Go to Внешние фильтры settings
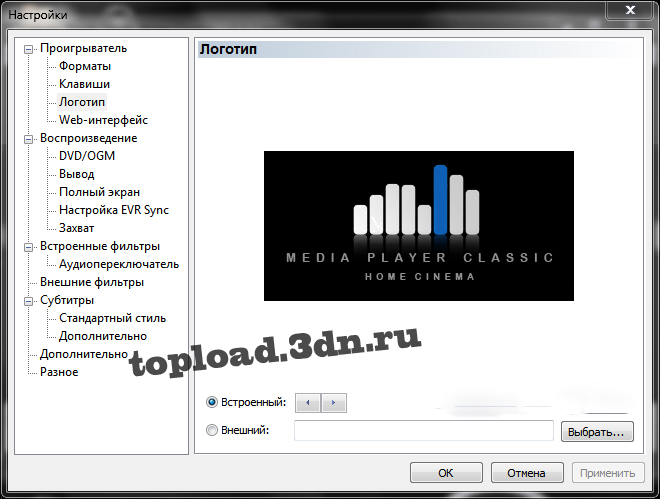The height and width of the screenshot is (499, 660). pyautogui.click(x=91, y=282)
